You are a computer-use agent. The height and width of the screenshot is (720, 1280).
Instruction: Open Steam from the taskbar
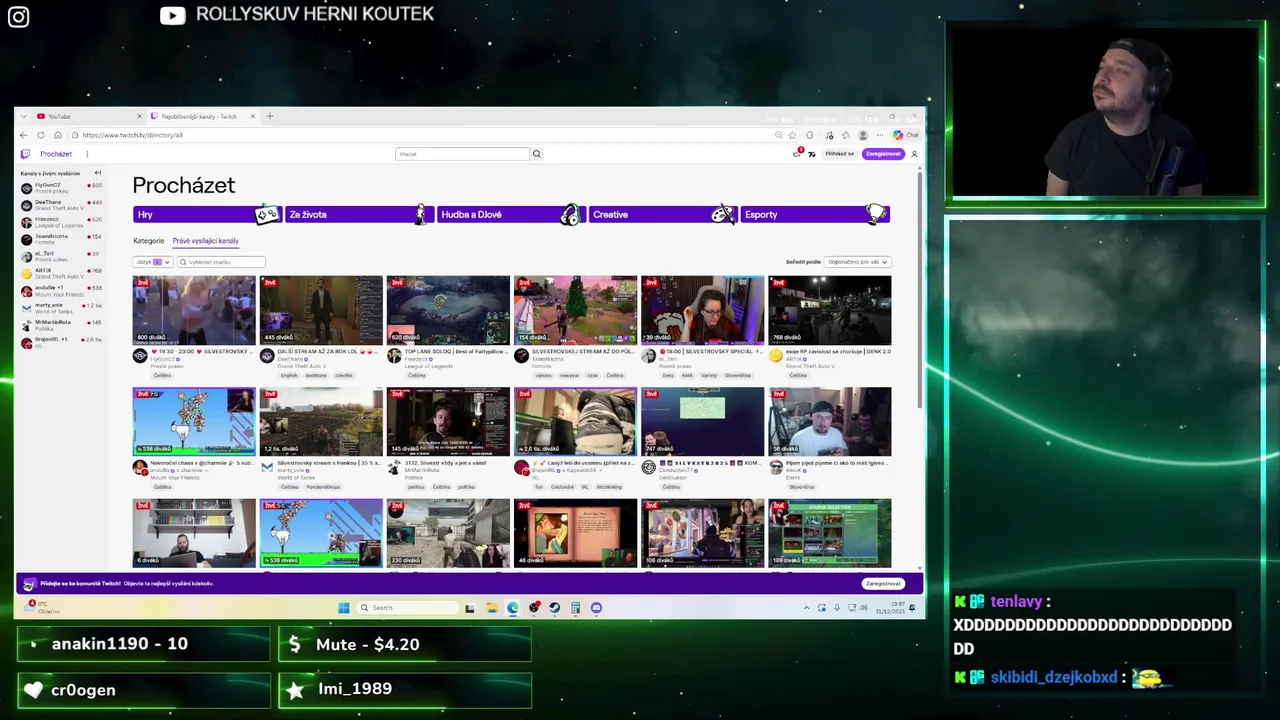click(x=554, y=607)
